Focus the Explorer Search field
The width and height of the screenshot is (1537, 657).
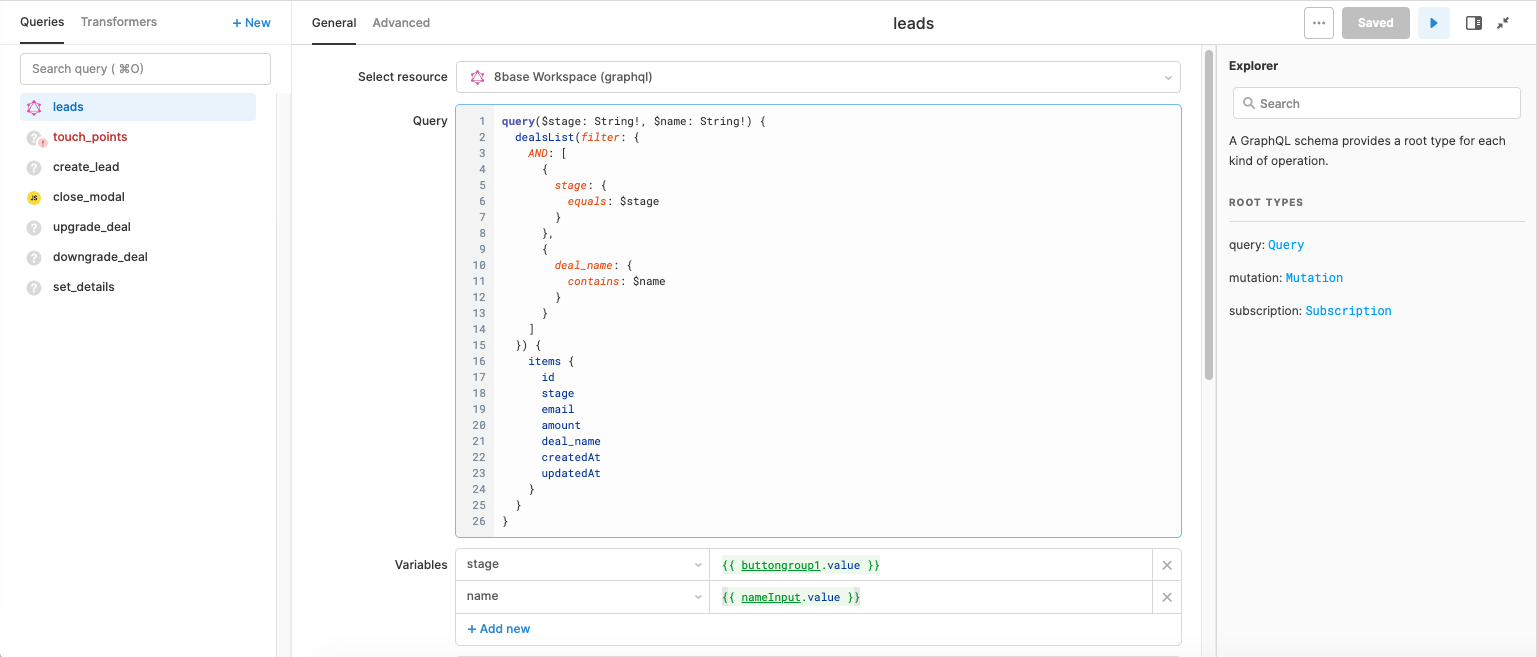[1376, 103]
